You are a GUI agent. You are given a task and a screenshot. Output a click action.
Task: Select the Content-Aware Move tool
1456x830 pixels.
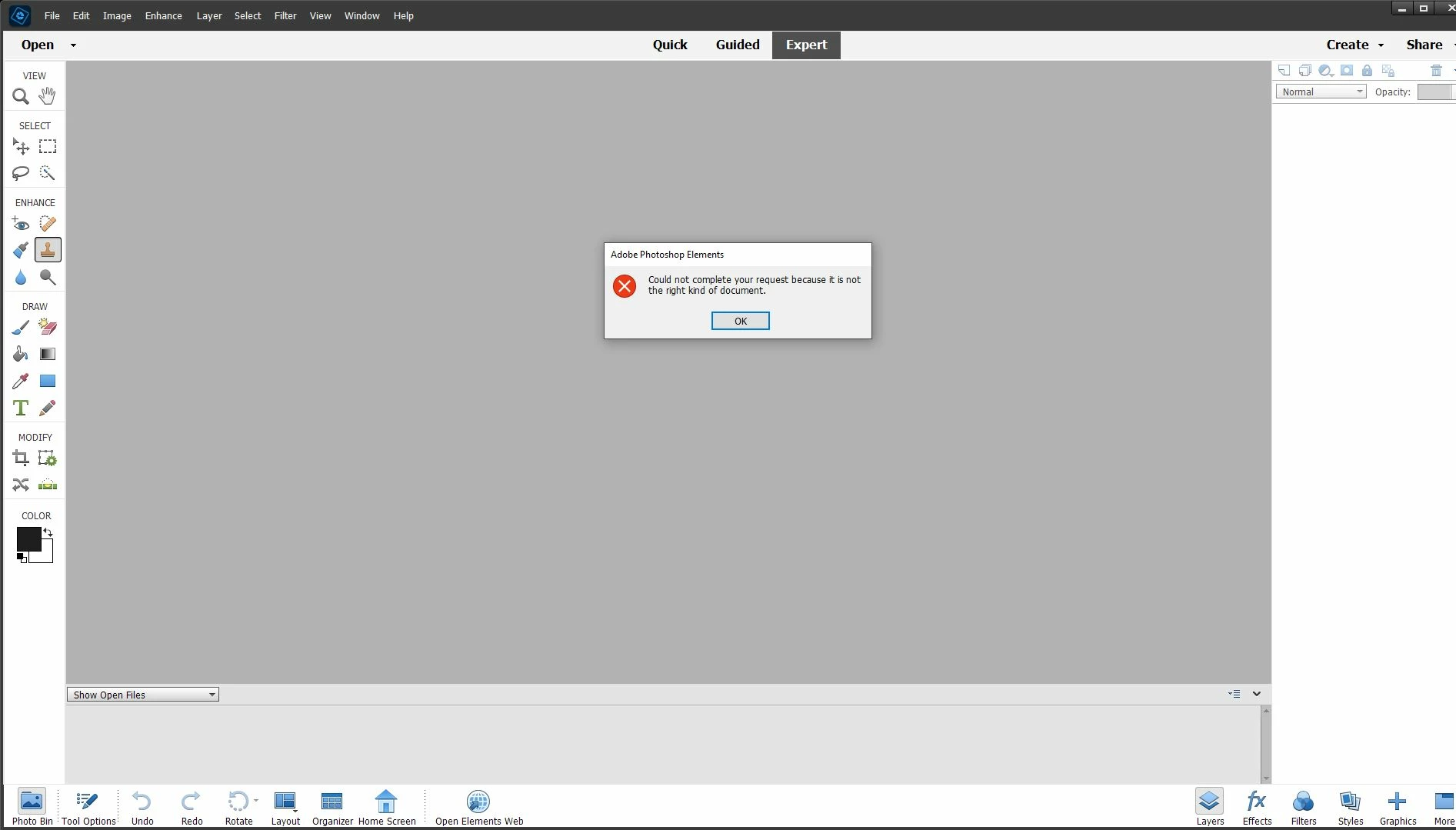pyautogui.click(x=21, y=485)
